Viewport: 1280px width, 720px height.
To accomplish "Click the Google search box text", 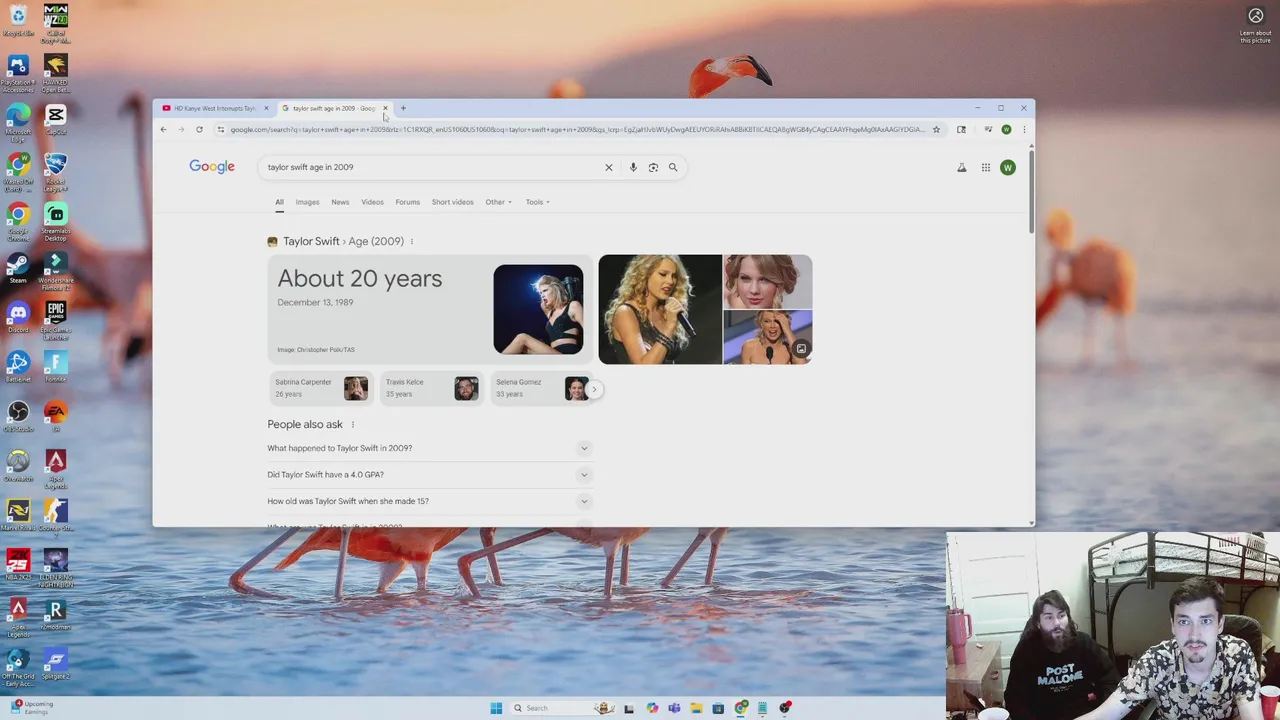I will (310, 167).
